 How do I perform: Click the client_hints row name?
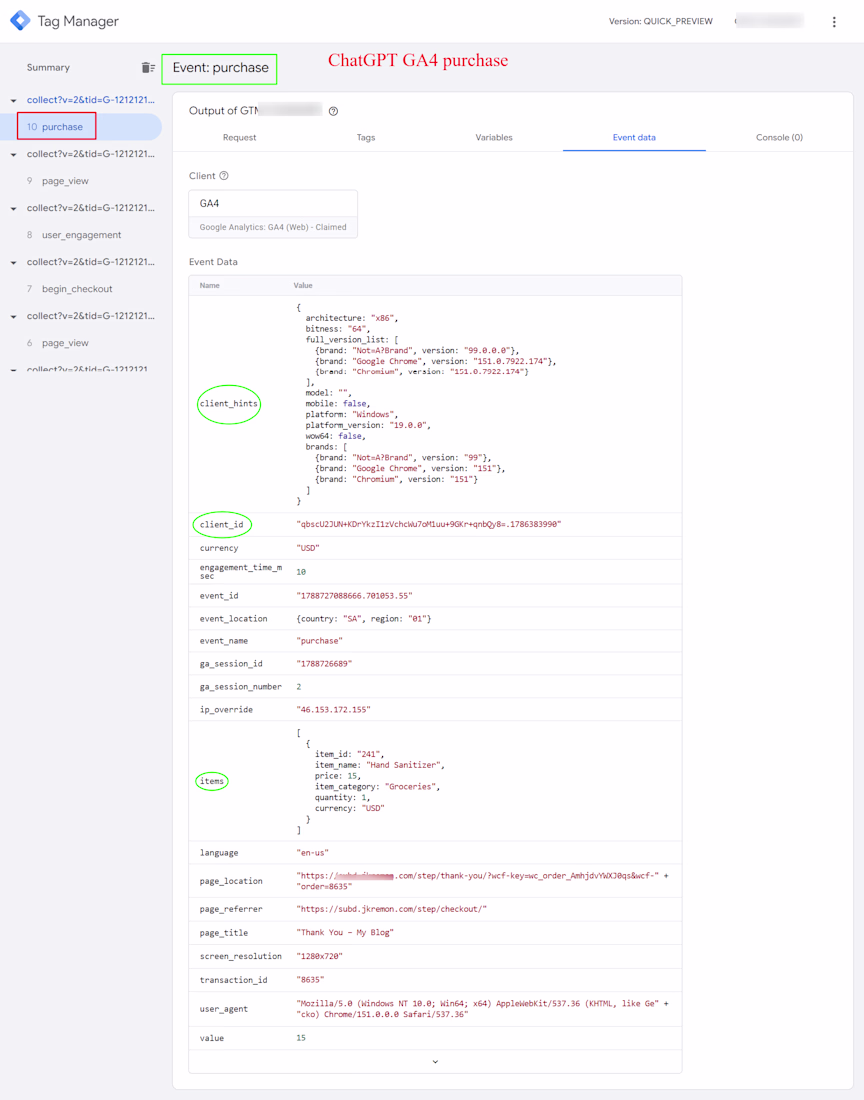point(229,403)
